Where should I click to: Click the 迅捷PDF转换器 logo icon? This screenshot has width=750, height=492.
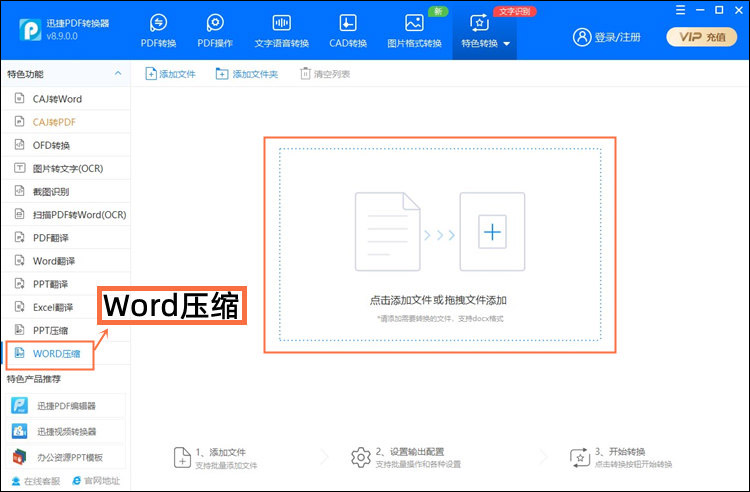tap(30, 30)
